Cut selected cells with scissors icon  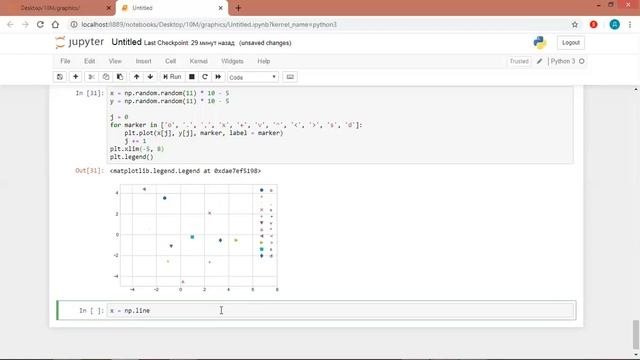pos(91,77)
